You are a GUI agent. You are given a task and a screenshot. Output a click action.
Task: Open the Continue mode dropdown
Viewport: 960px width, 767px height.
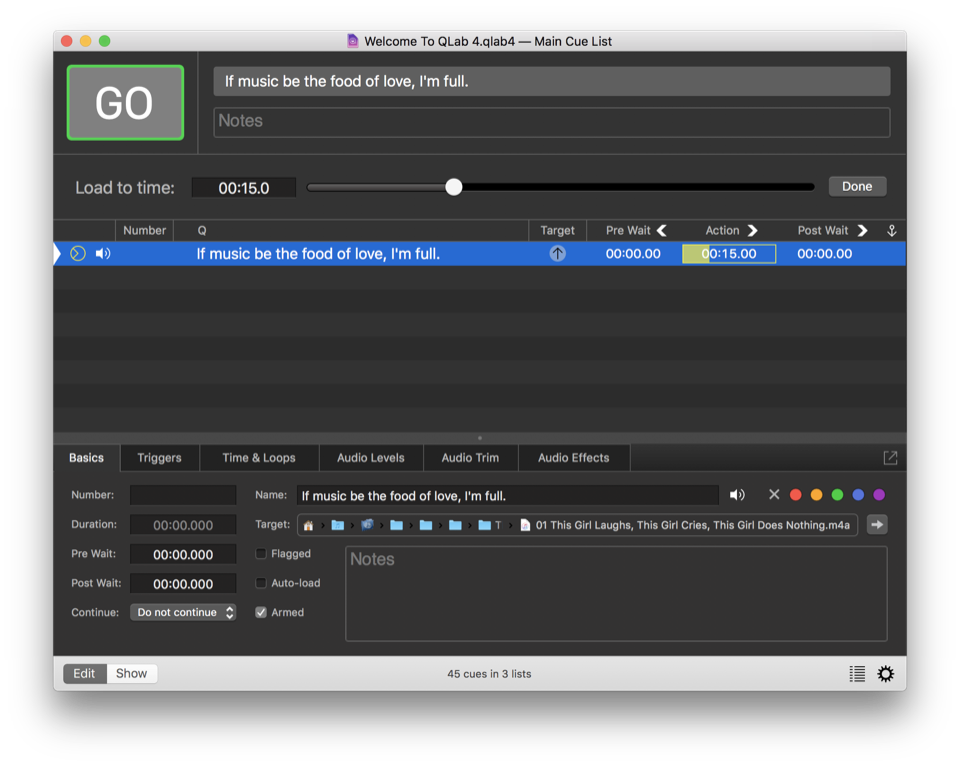click(183, 613)
